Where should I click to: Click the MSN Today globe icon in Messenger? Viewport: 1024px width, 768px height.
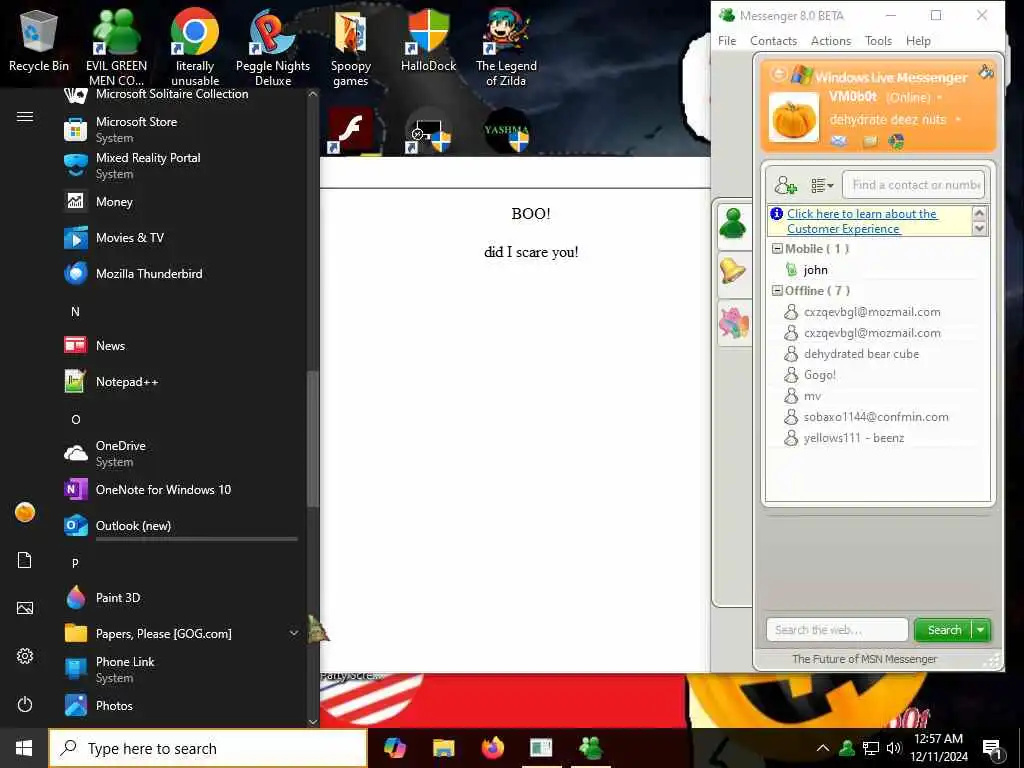pyautogui.click(x=896, y=141)
